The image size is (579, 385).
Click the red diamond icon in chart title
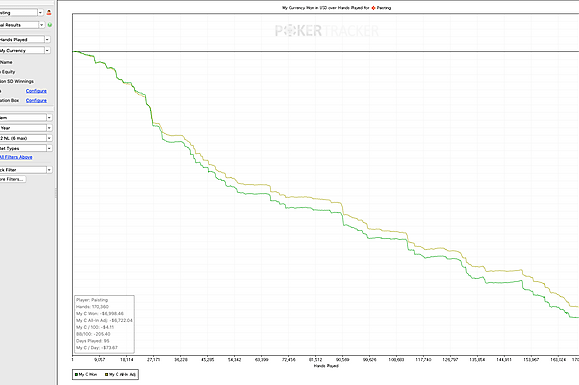point(373,8)
